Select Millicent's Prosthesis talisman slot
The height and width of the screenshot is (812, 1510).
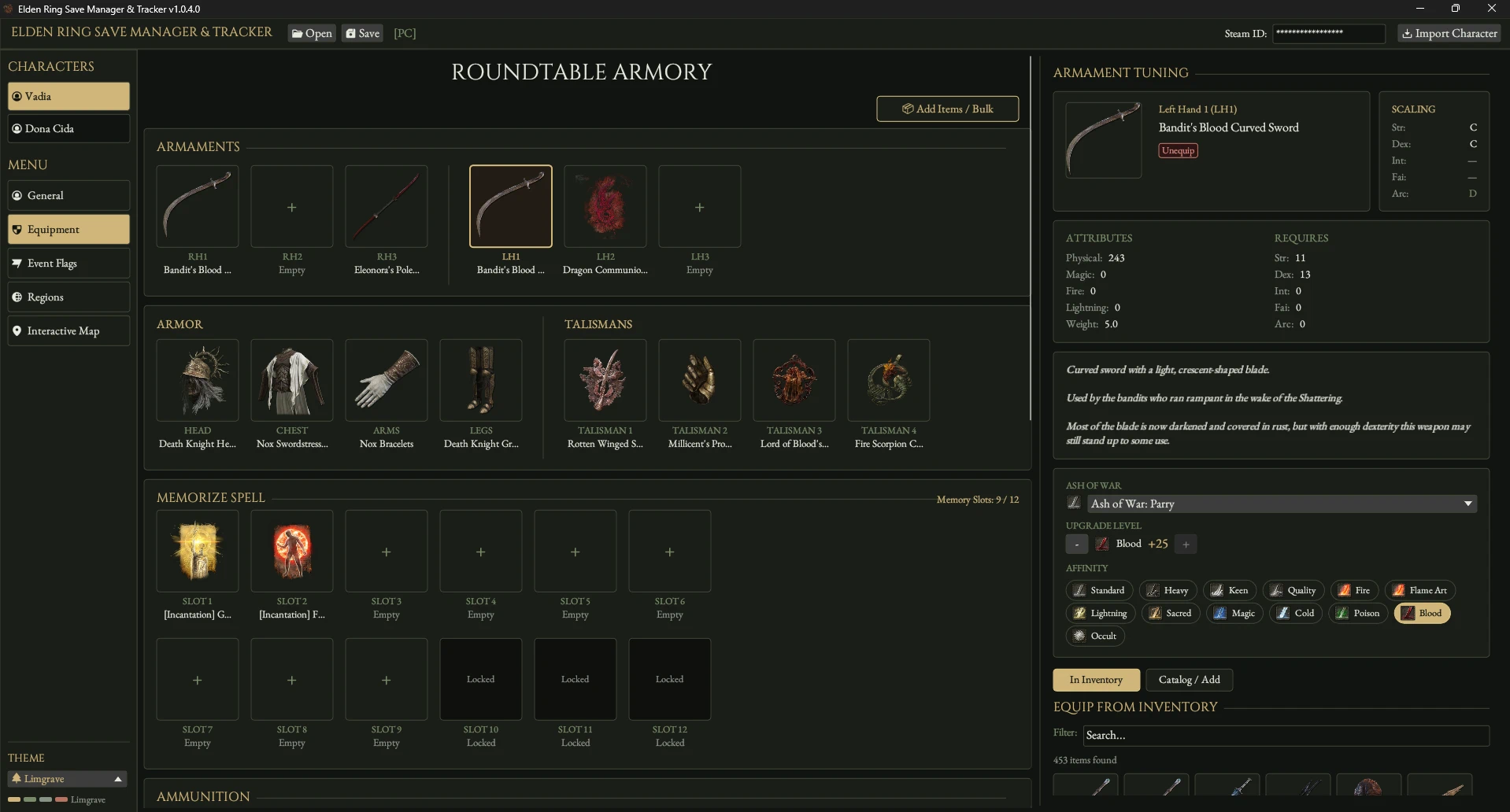click(700, 380)
